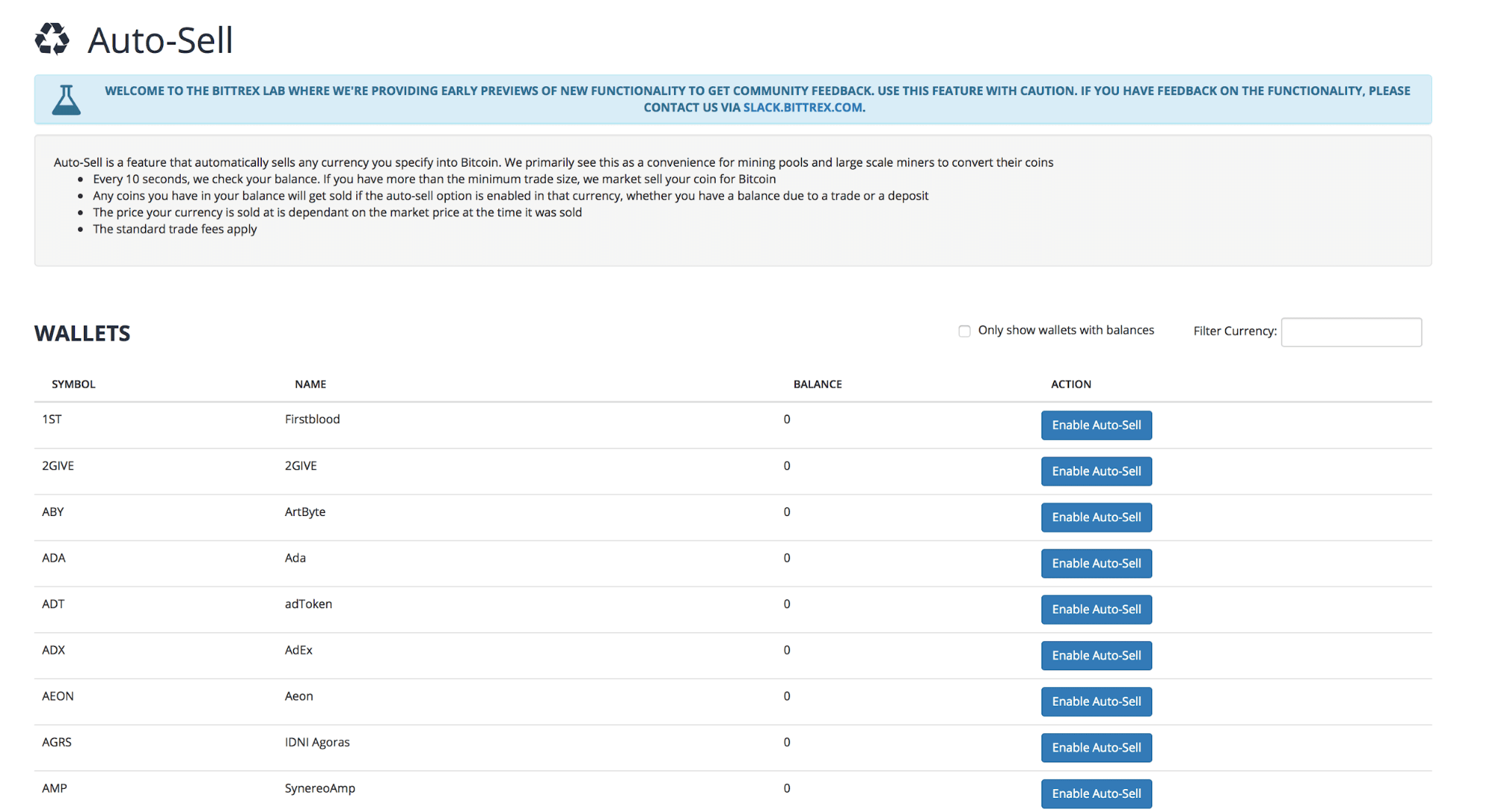The height and width of the screenshot is (812, 1487).
Task: Sort by the SYMBOL column header
Action: 74,384
